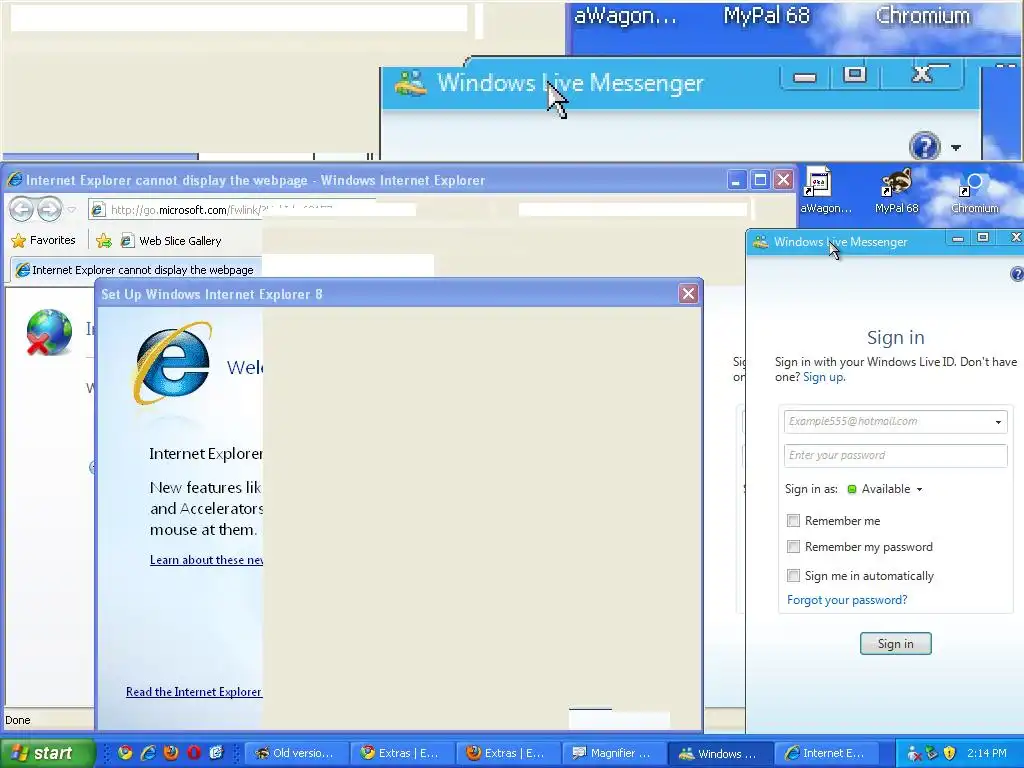Follow the 'Forgot your password?' link

pyautogui.click(x=847, y=600)
